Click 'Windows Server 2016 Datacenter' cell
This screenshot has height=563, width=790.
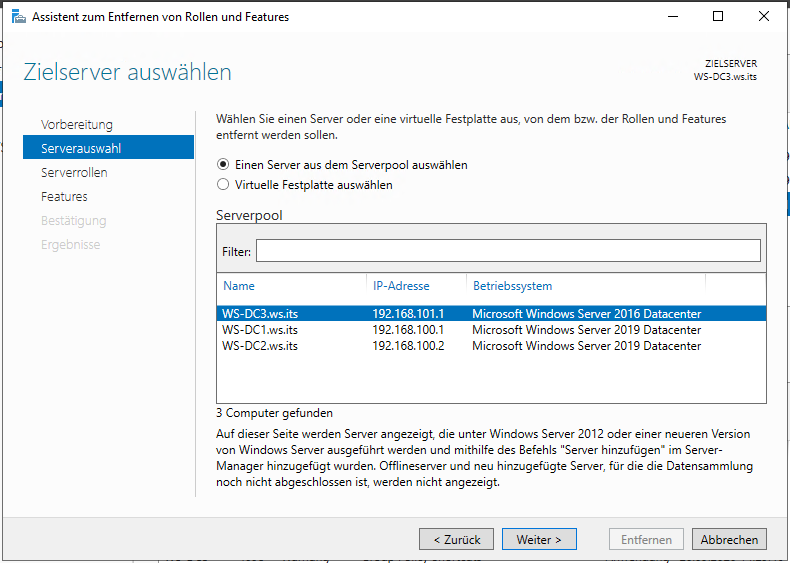click(x=586, y=314)
